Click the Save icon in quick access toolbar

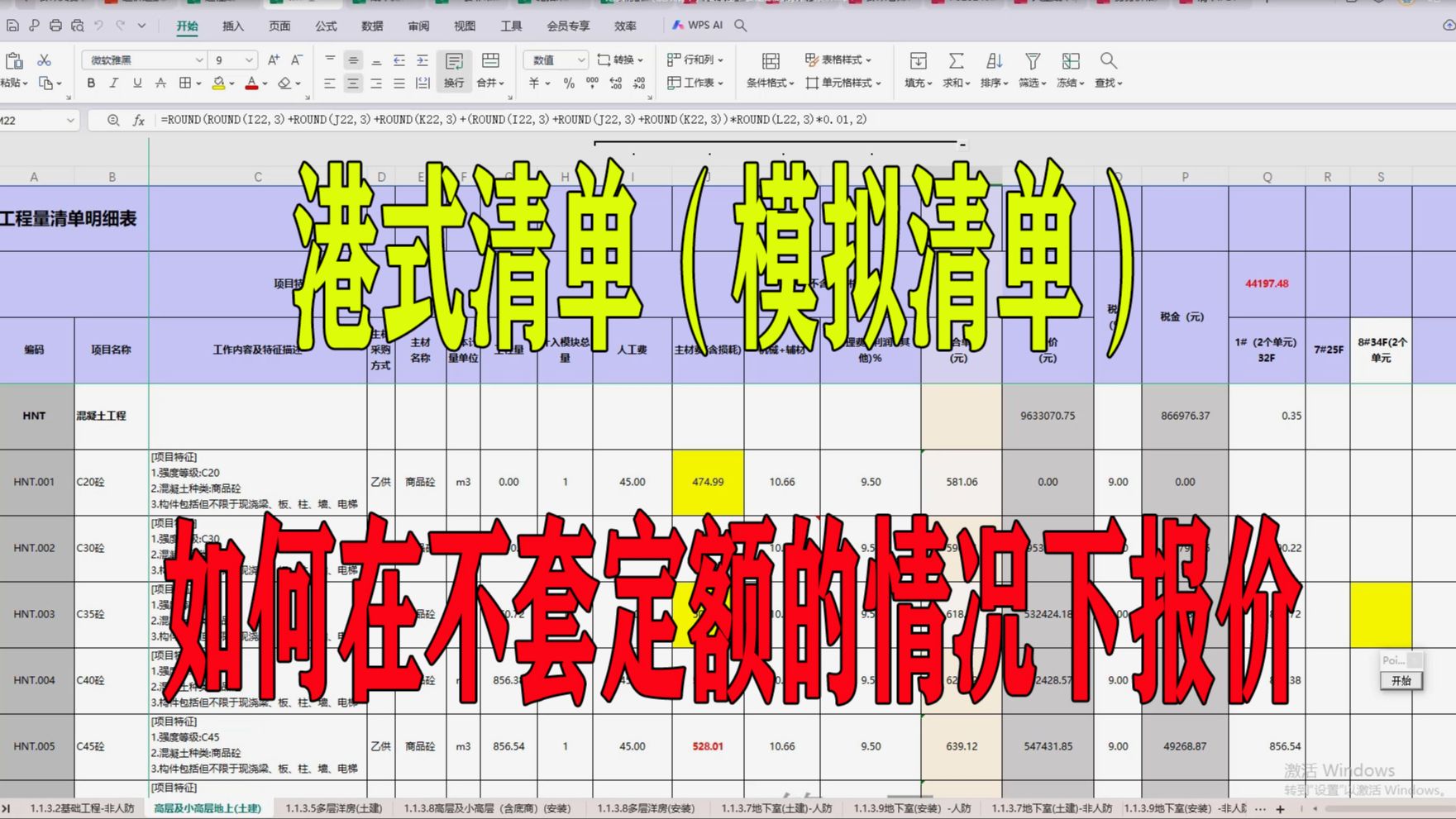(x=12, y=26)
